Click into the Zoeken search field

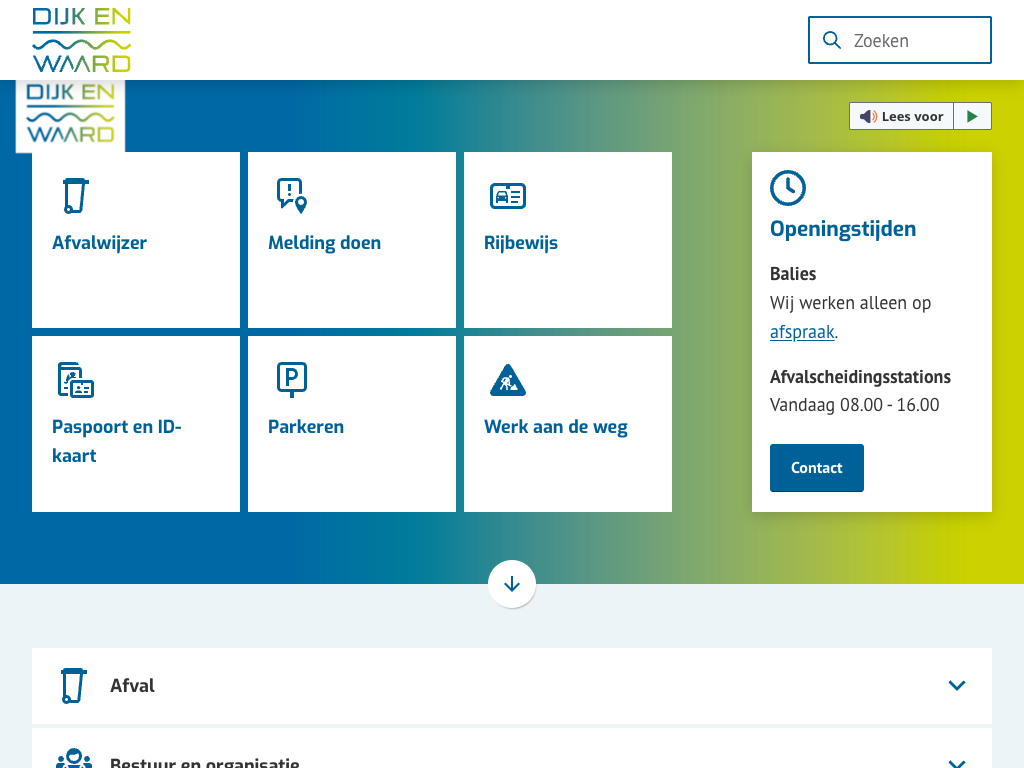tap(915, 40)
